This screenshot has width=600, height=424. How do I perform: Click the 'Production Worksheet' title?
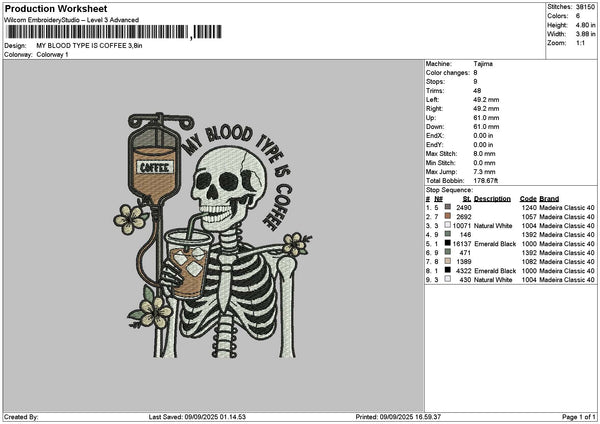tap(56, 8)
